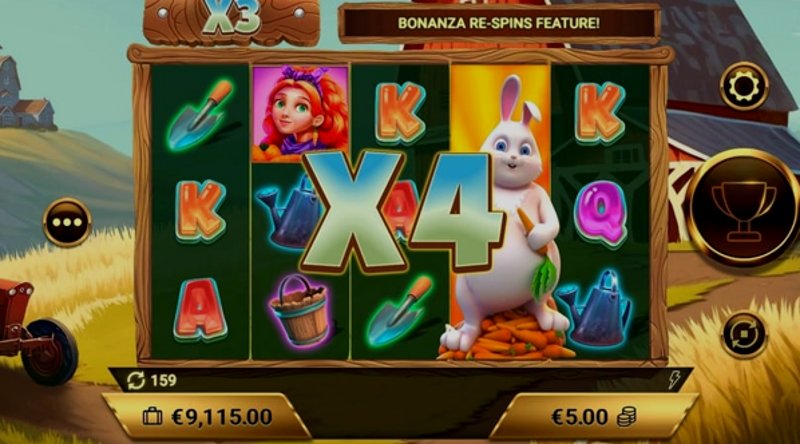The height and width of the screenshot is (444, 800).
Task: Toggle the autoplay circular arrows button
Action: point(744,335)
